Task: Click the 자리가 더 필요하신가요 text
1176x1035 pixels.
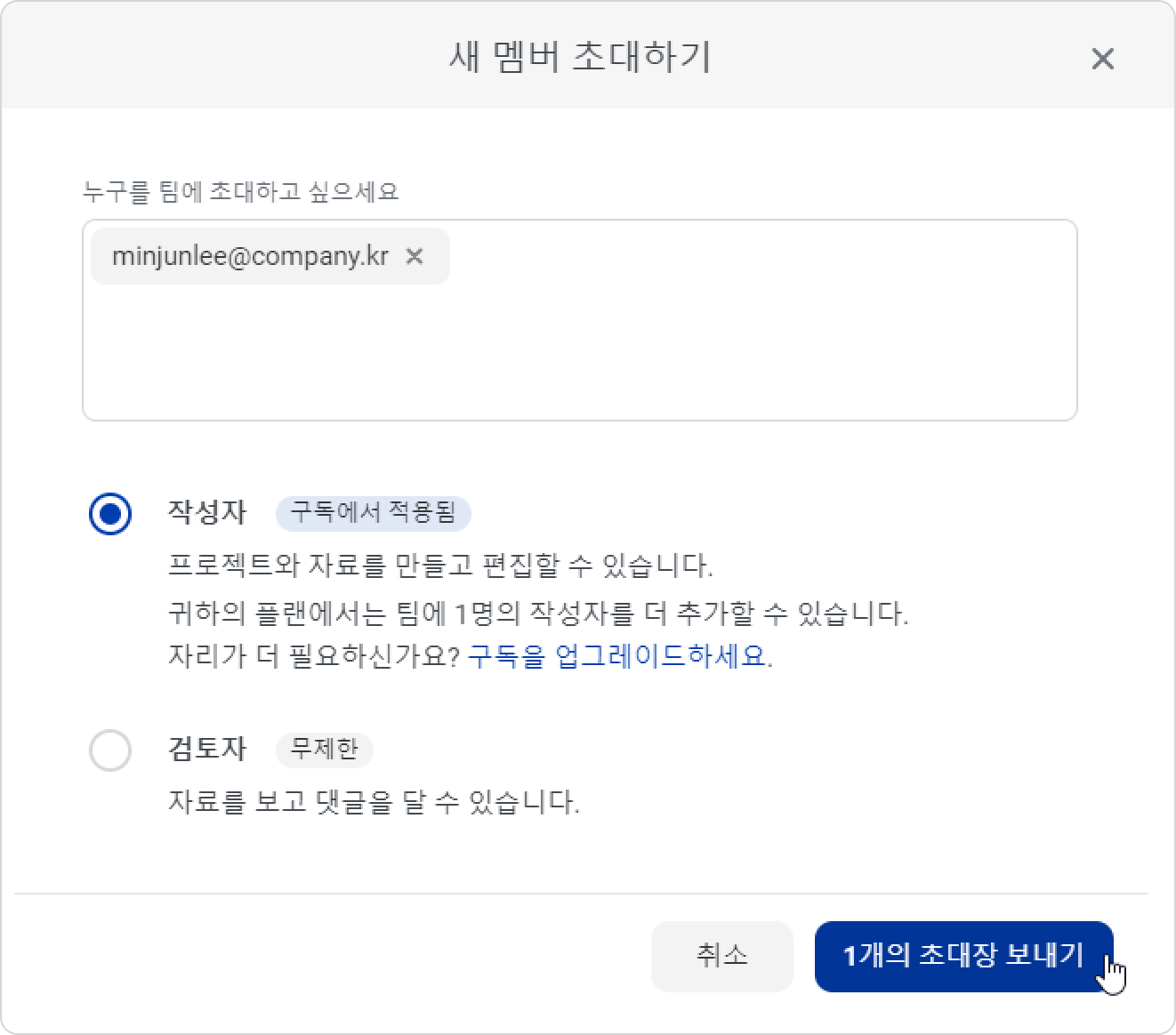Action: point(314,656)
